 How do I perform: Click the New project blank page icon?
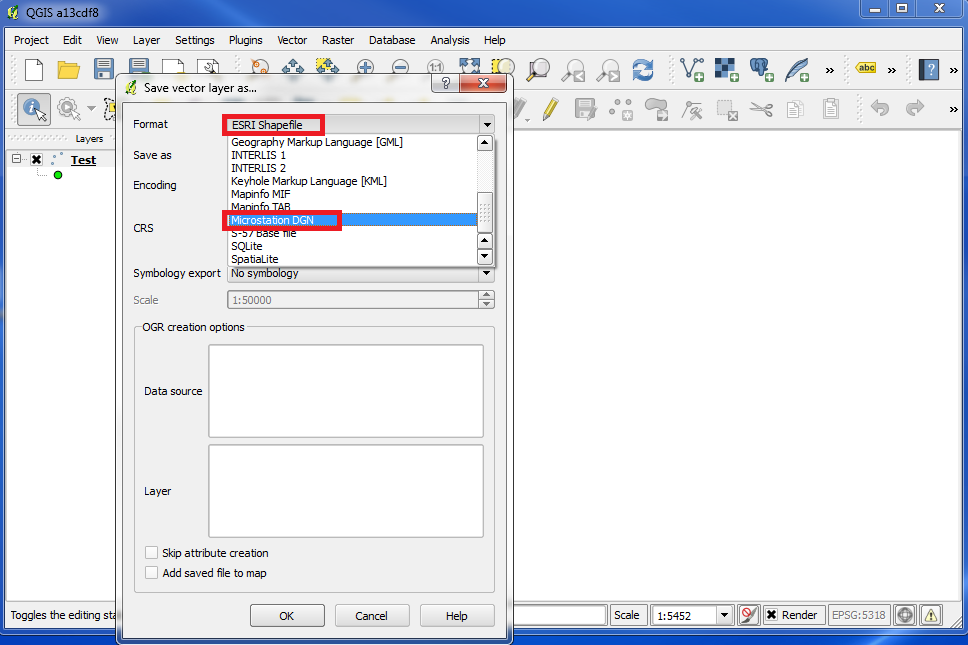click(34, 69)
